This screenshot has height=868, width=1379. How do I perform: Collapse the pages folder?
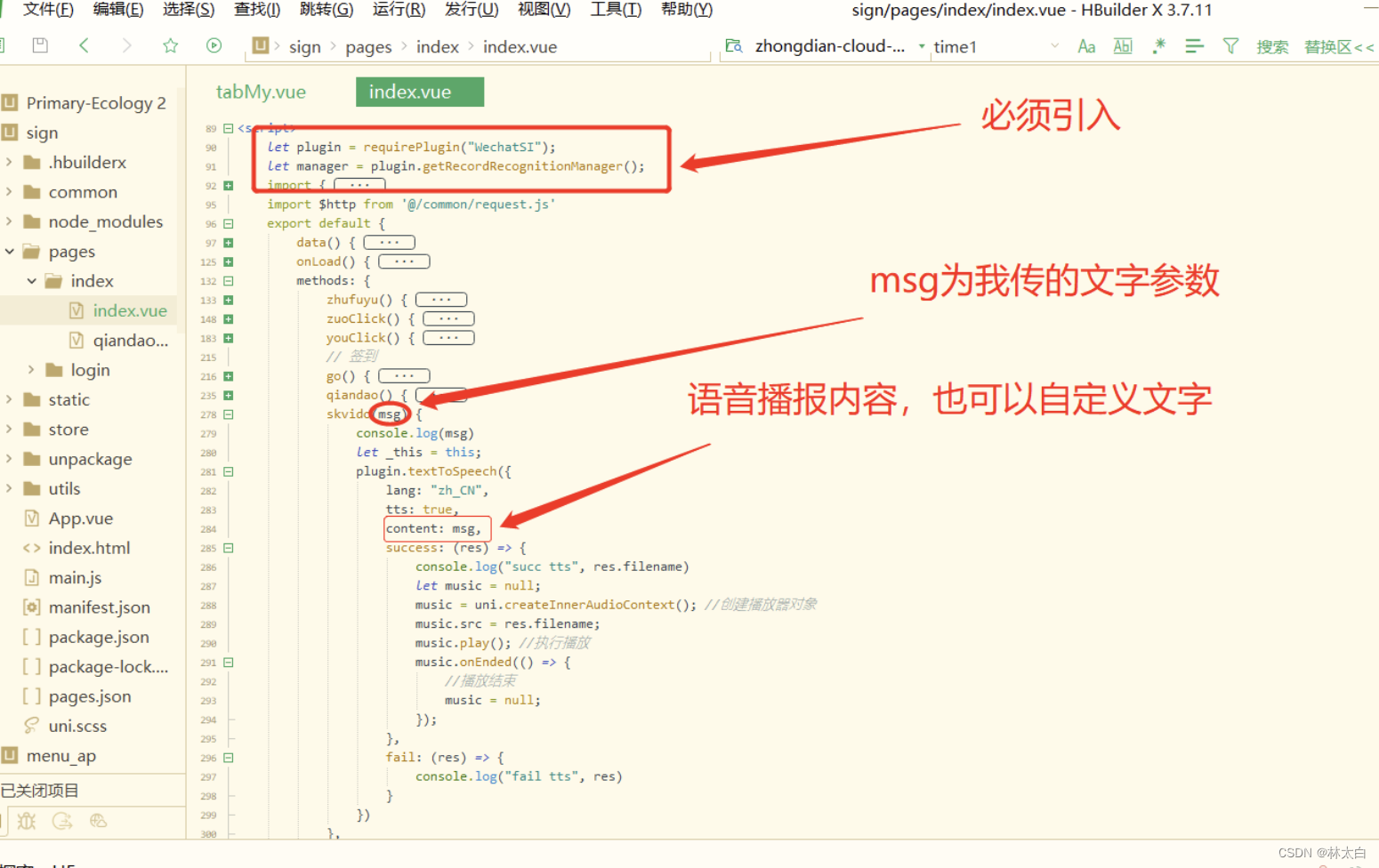pos(9,252)
